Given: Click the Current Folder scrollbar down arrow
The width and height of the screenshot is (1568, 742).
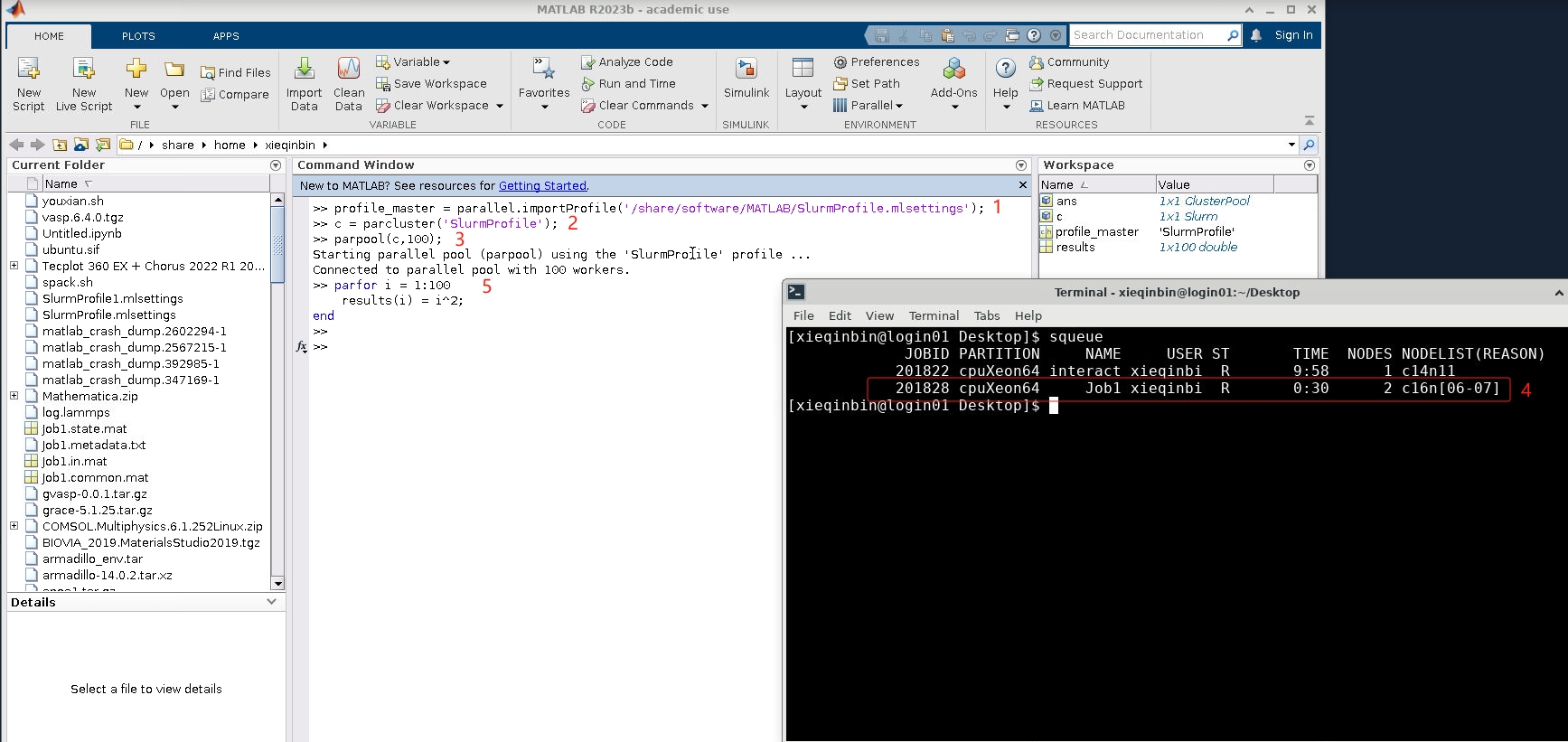Looking at the screenshot, I should pos(277,584).
